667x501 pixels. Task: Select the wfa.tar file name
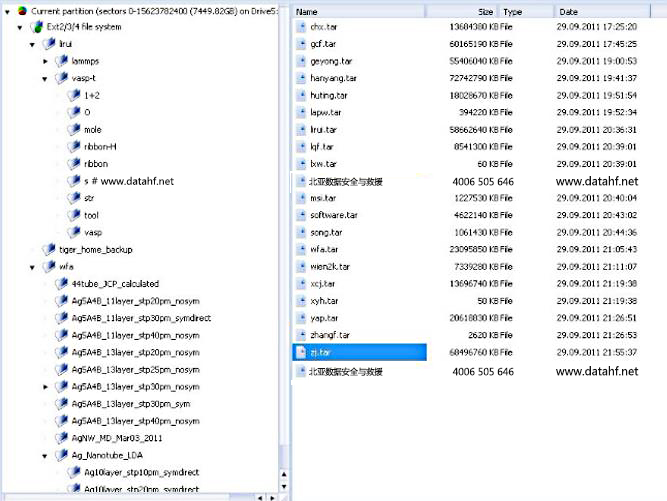[x=325, y=250]
